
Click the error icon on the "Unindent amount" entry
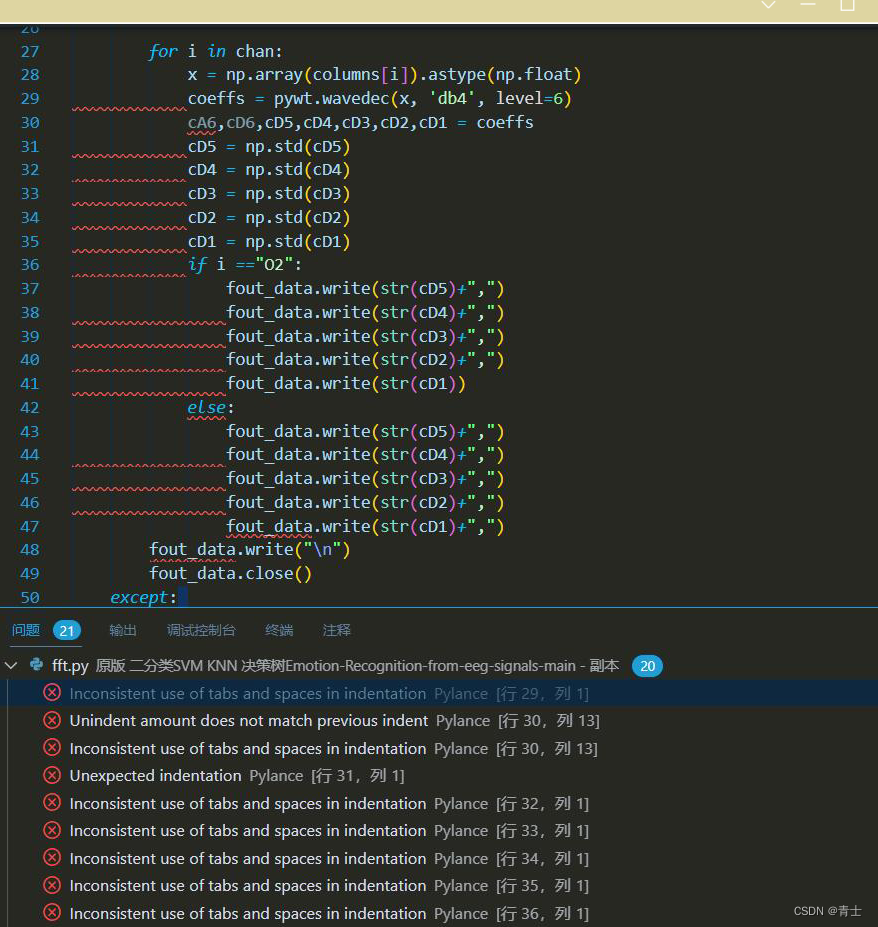tap(52, 720)
